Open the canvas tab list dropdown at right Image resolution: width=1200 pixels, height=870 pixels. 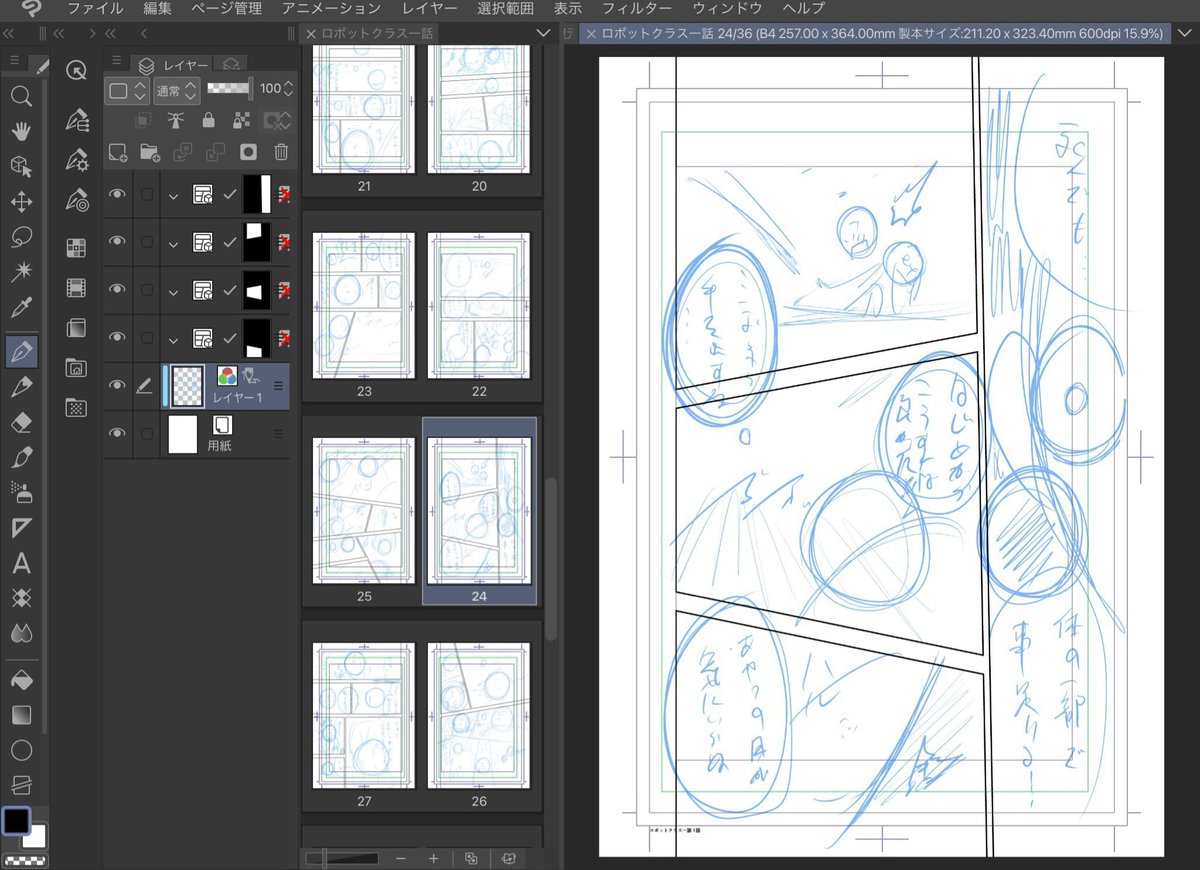point(1183,33)
